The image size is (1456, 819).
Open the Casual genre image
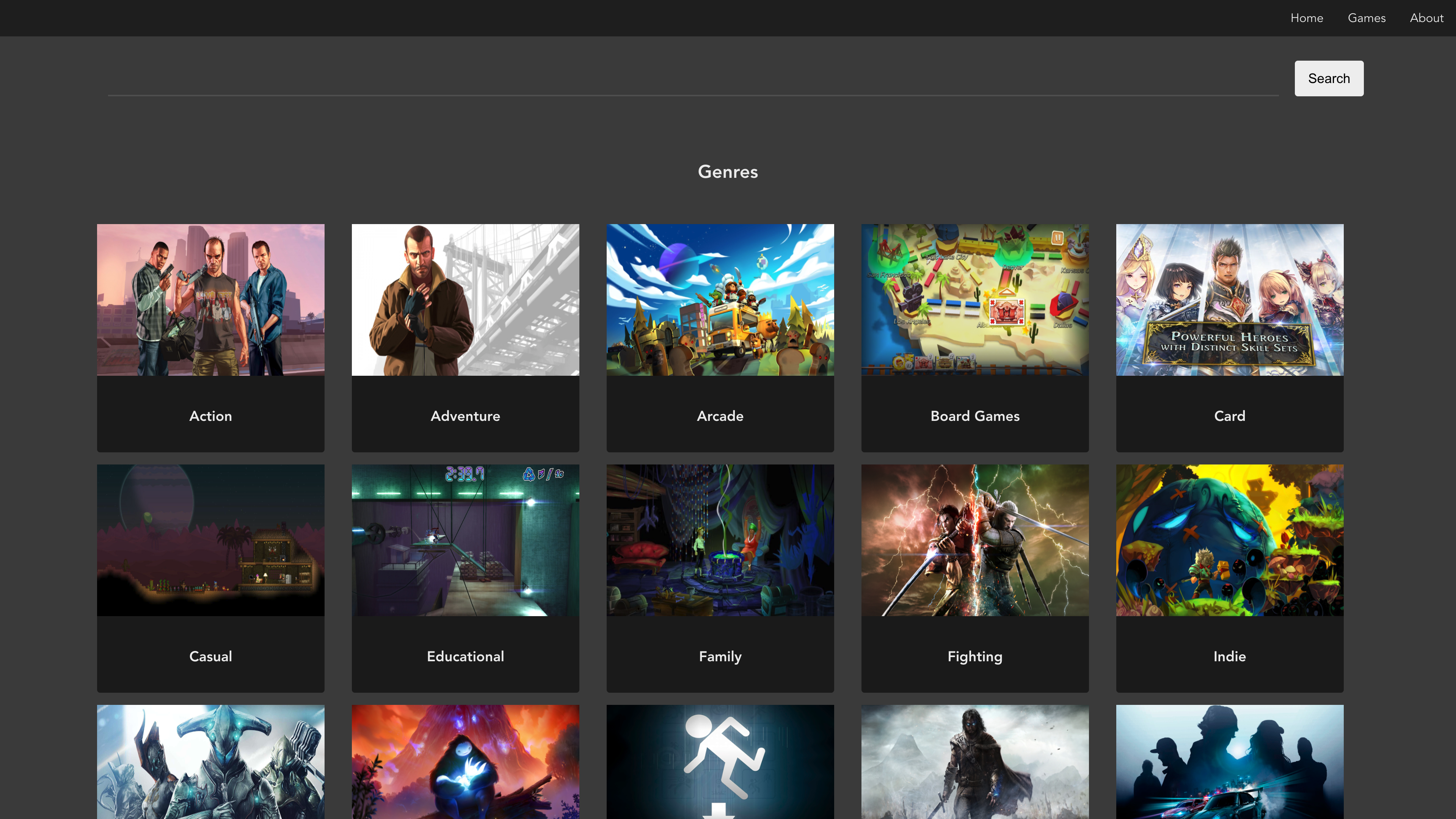(x=210, y=540)
